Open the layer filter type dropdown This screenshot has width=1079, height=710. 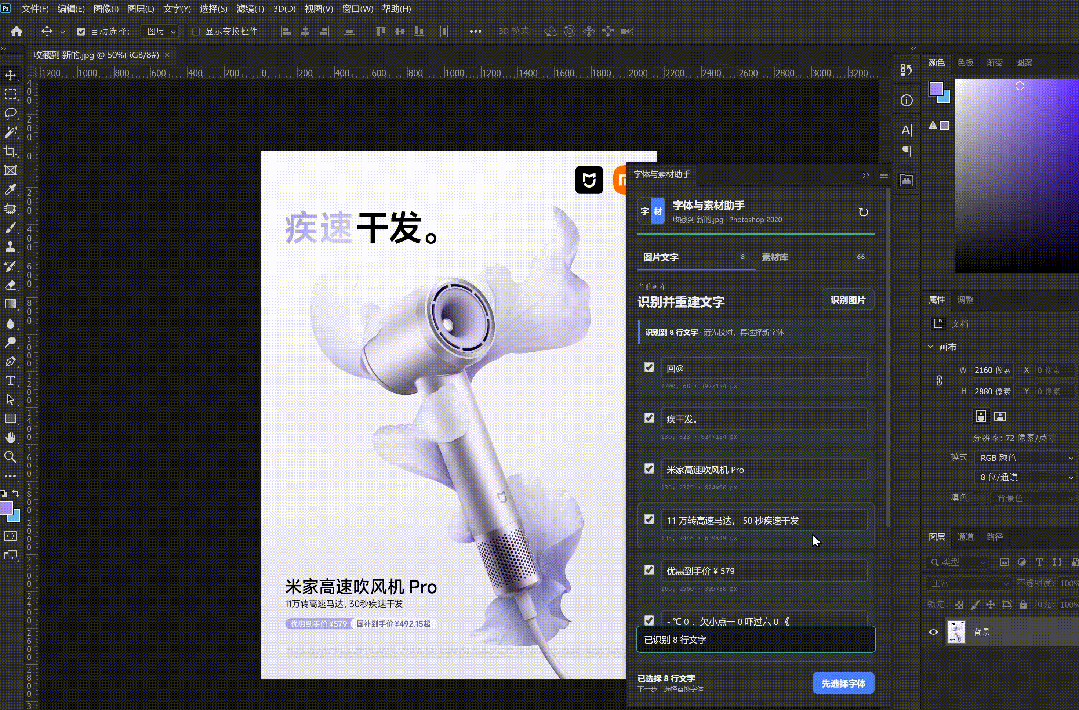[960, 563]
